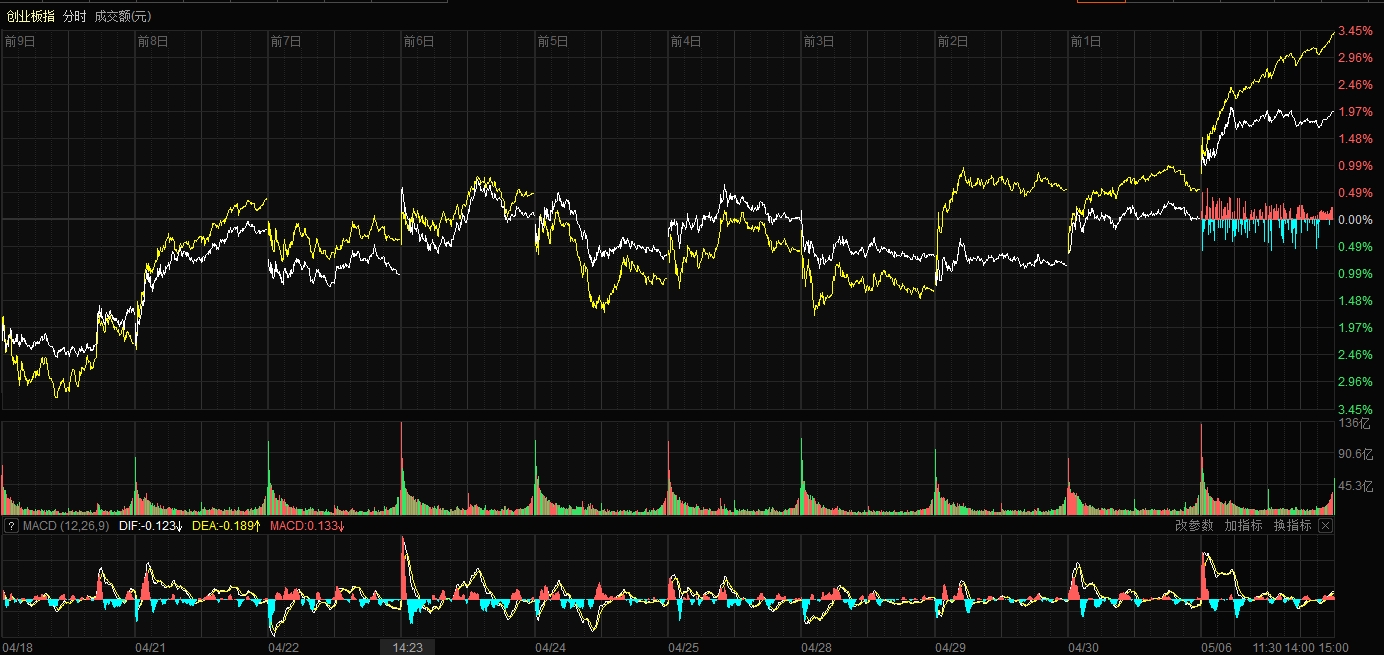Select the 分时 chart mode label
Screen dimensions: 1384x655
point(74,16)
